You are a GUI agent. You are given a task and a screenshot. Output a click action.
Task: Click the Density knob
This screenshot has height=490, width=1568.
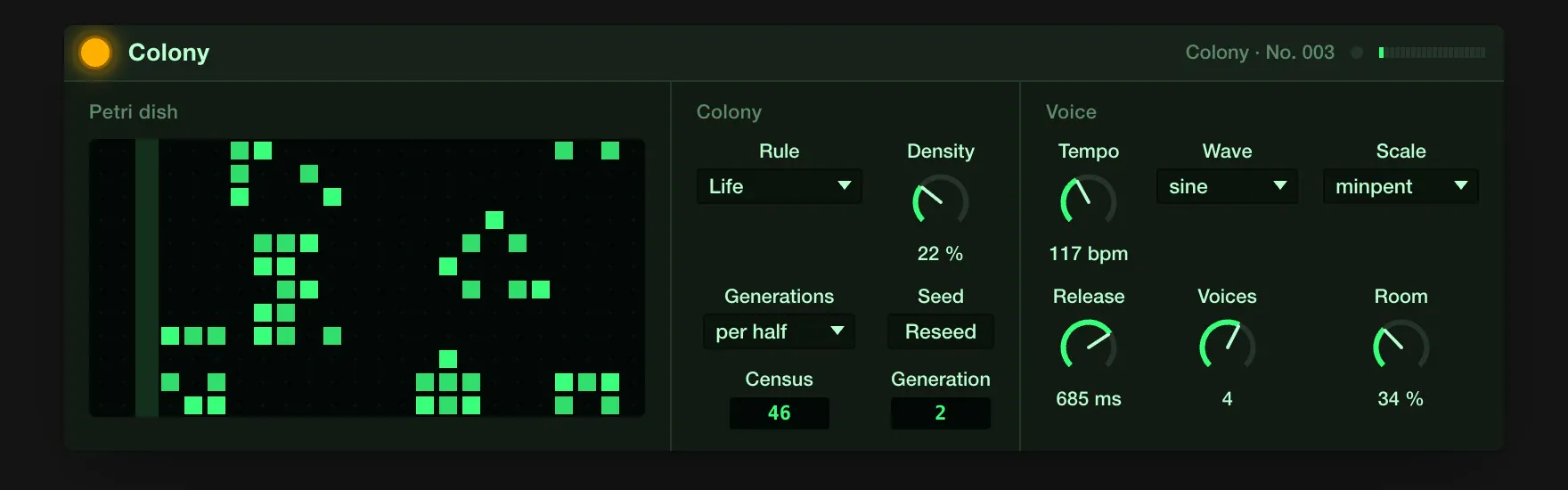pyautogui.click(x=941, y=201)
